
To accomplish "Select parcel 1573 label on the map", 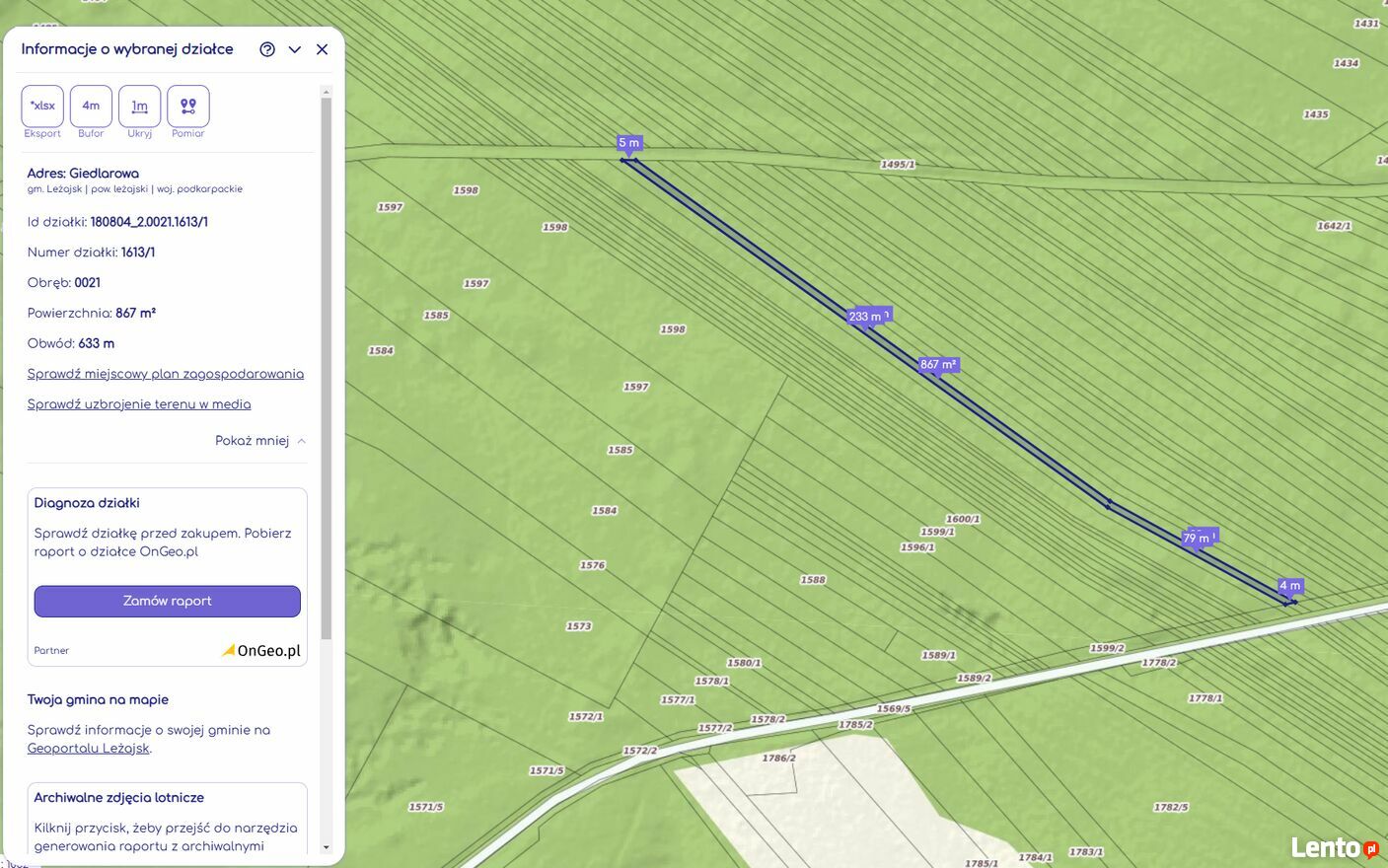I will (x=578, y=626).
